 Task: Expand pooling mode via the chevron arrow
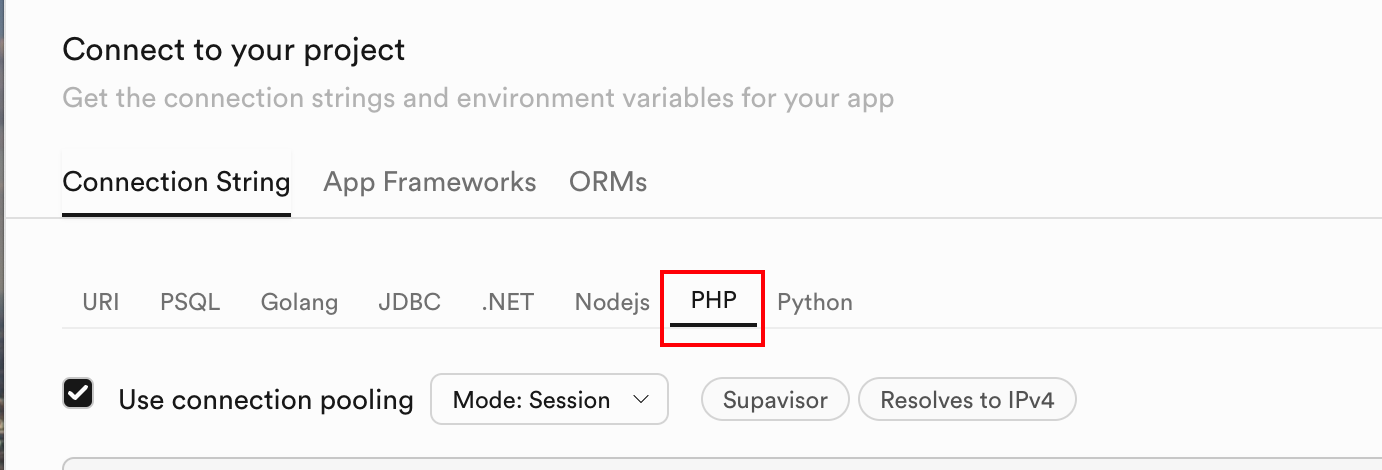pos(642,400)
